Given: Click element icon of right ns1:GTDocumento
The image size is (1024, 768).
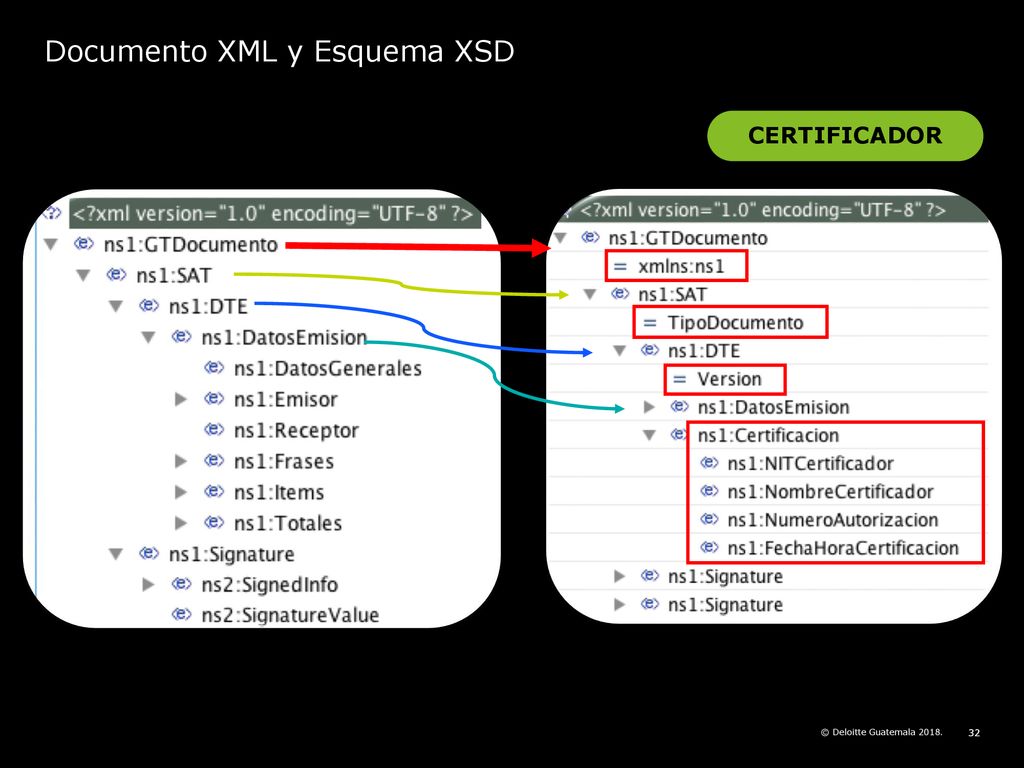Looking at the screenshot, I should click(590, 237).
